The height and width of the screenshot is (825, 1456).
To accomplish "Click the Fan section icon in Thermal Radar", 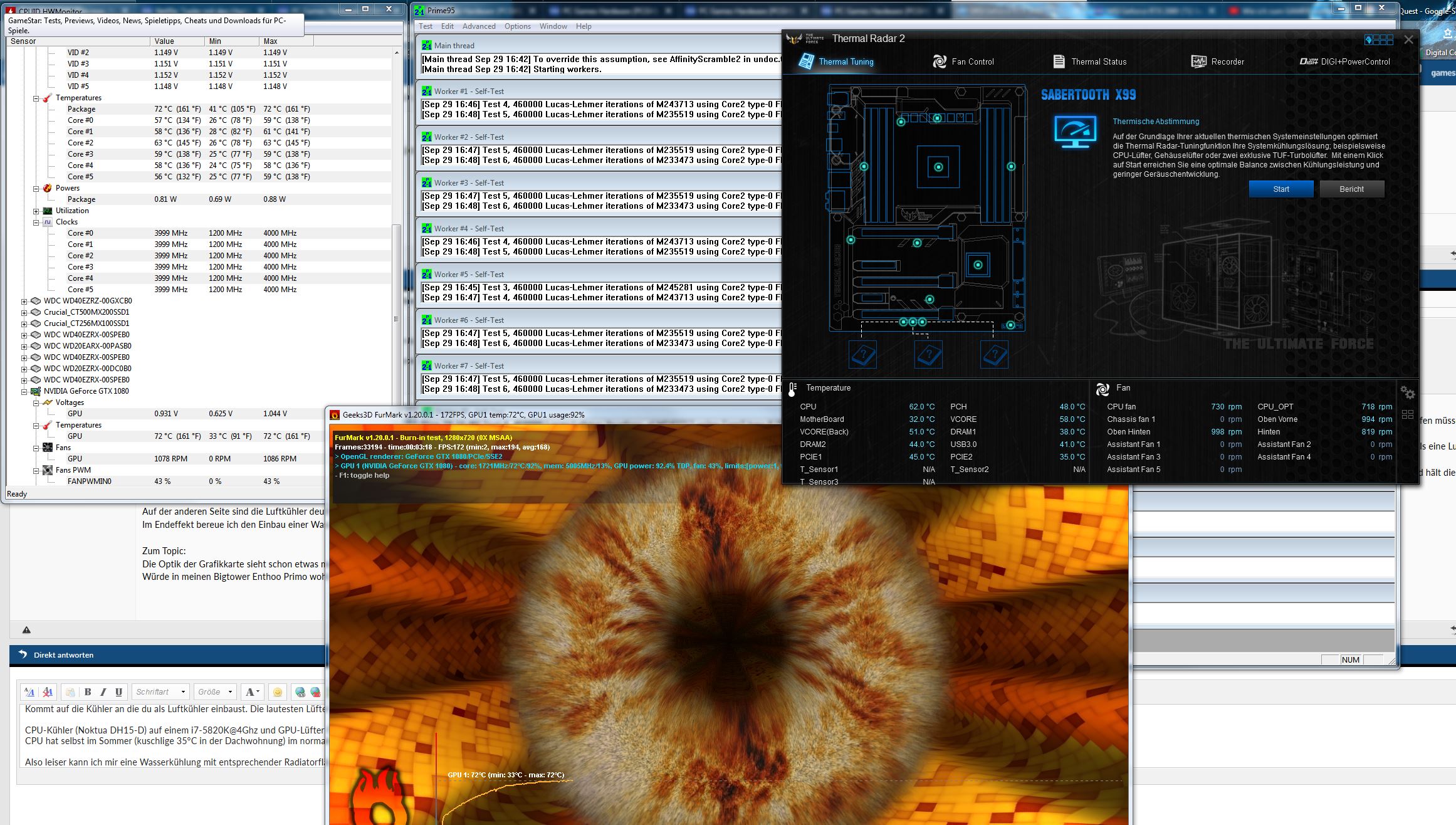I will pos(1102,389).
